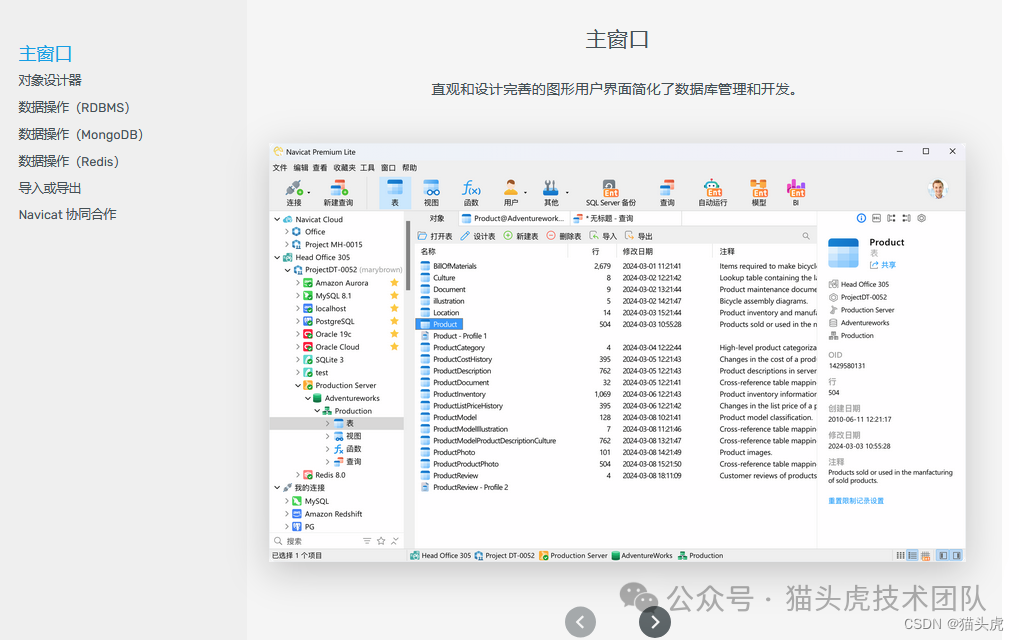The height and width of the screenshot is (640, 1019).
Task: Click the star filter icon beside tree search
Action: click(381, 541)
